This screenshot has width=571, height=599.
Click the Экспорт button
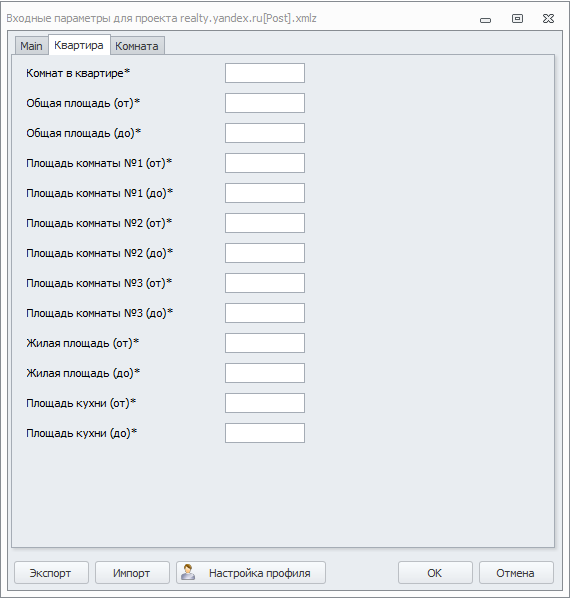tap(51, 573)
